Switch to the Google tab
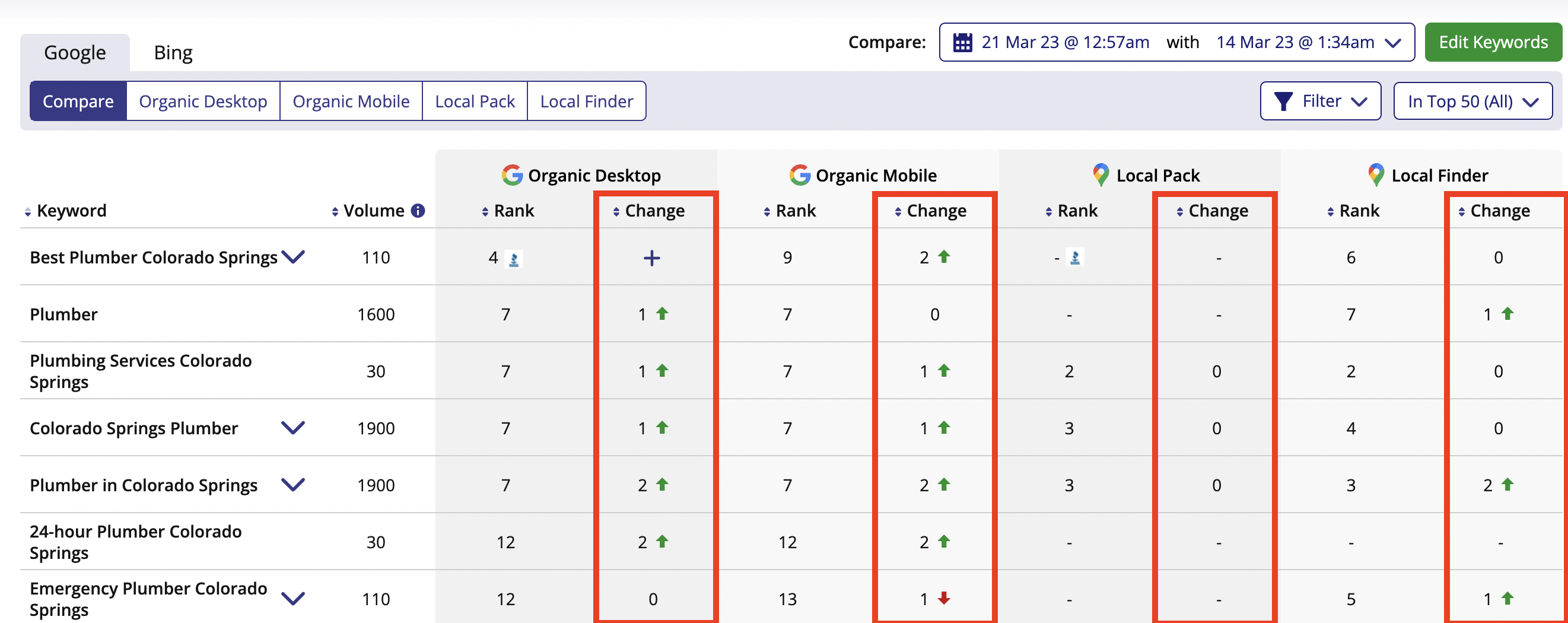Image resolution: width=1568 pixels, height=623 pixels. 75,52
